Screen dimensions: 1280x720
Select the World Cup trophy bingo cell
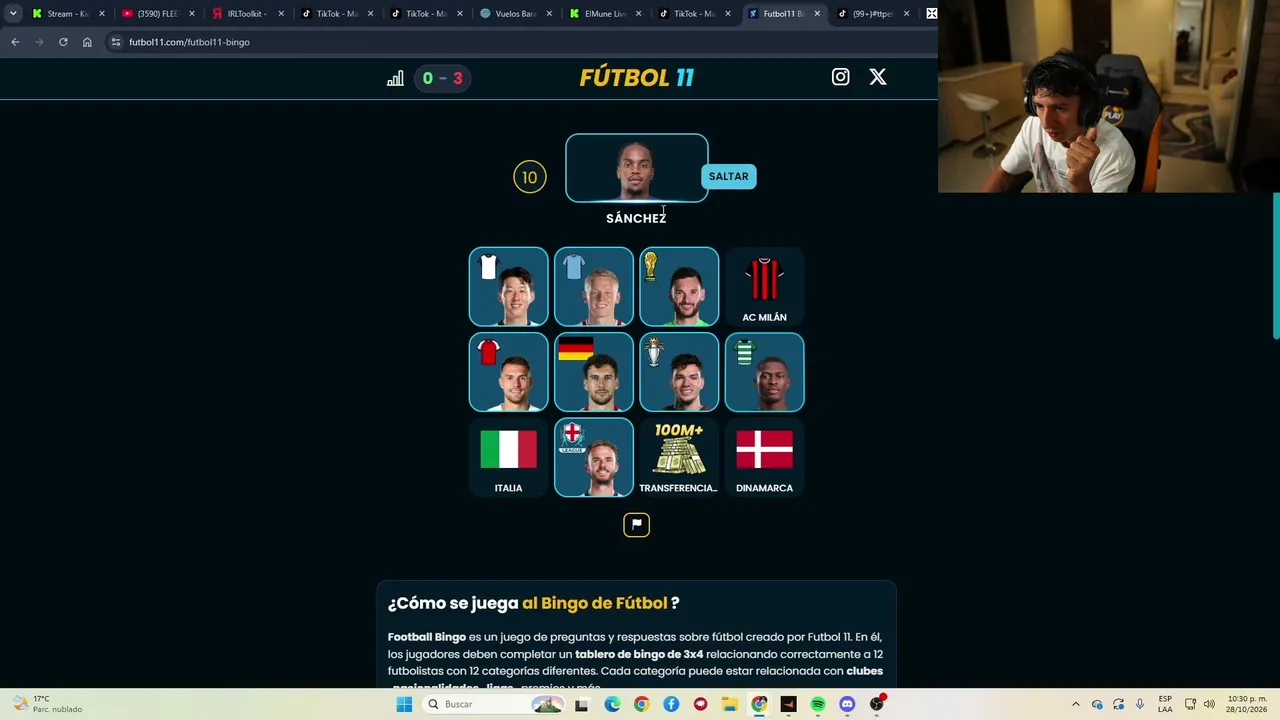click(679, 287)
